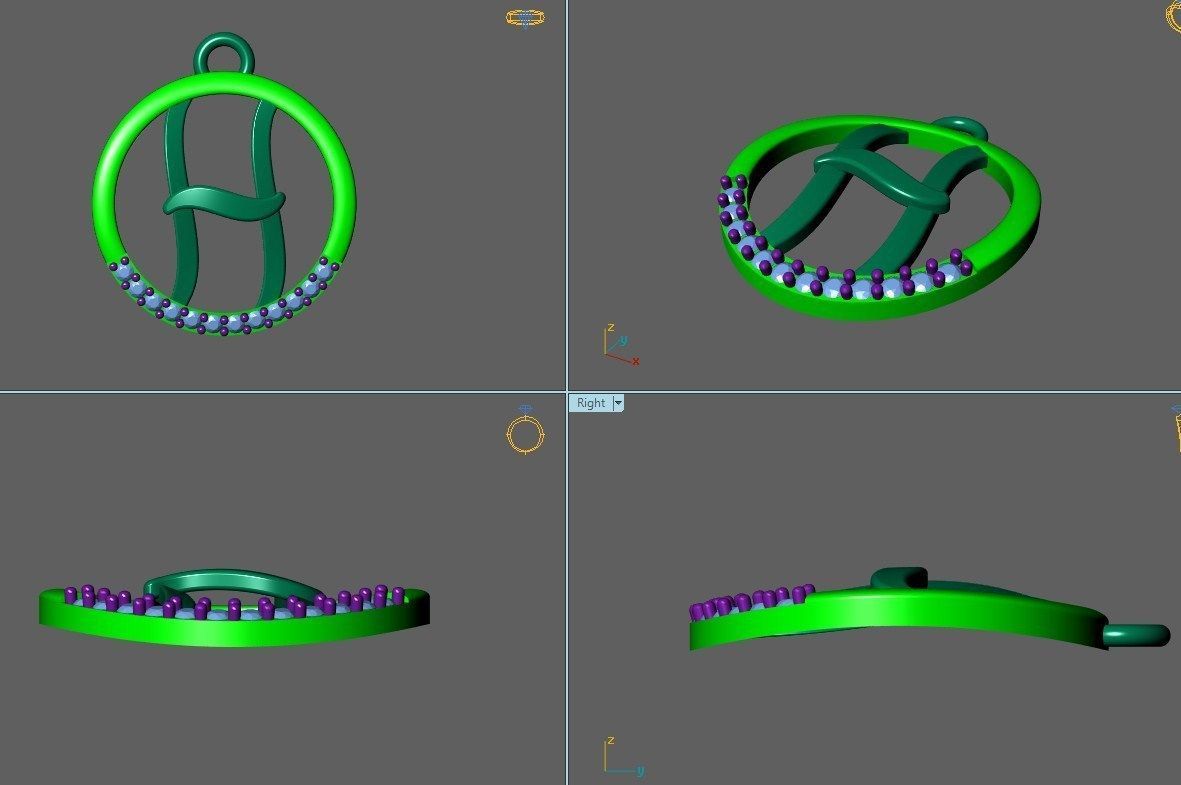This screenshot has width=1181, height=785.
Task: Click the XYZ axis gizmo in the perspective viewport
Action: click(621, 345)
